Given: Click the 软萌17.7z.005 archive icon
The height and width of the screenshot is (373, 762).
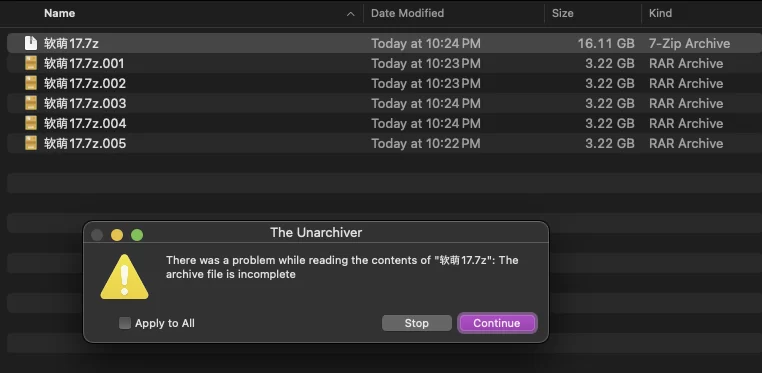Looking at the screenshot, I should pyautogui.click(x=31, y=143).
